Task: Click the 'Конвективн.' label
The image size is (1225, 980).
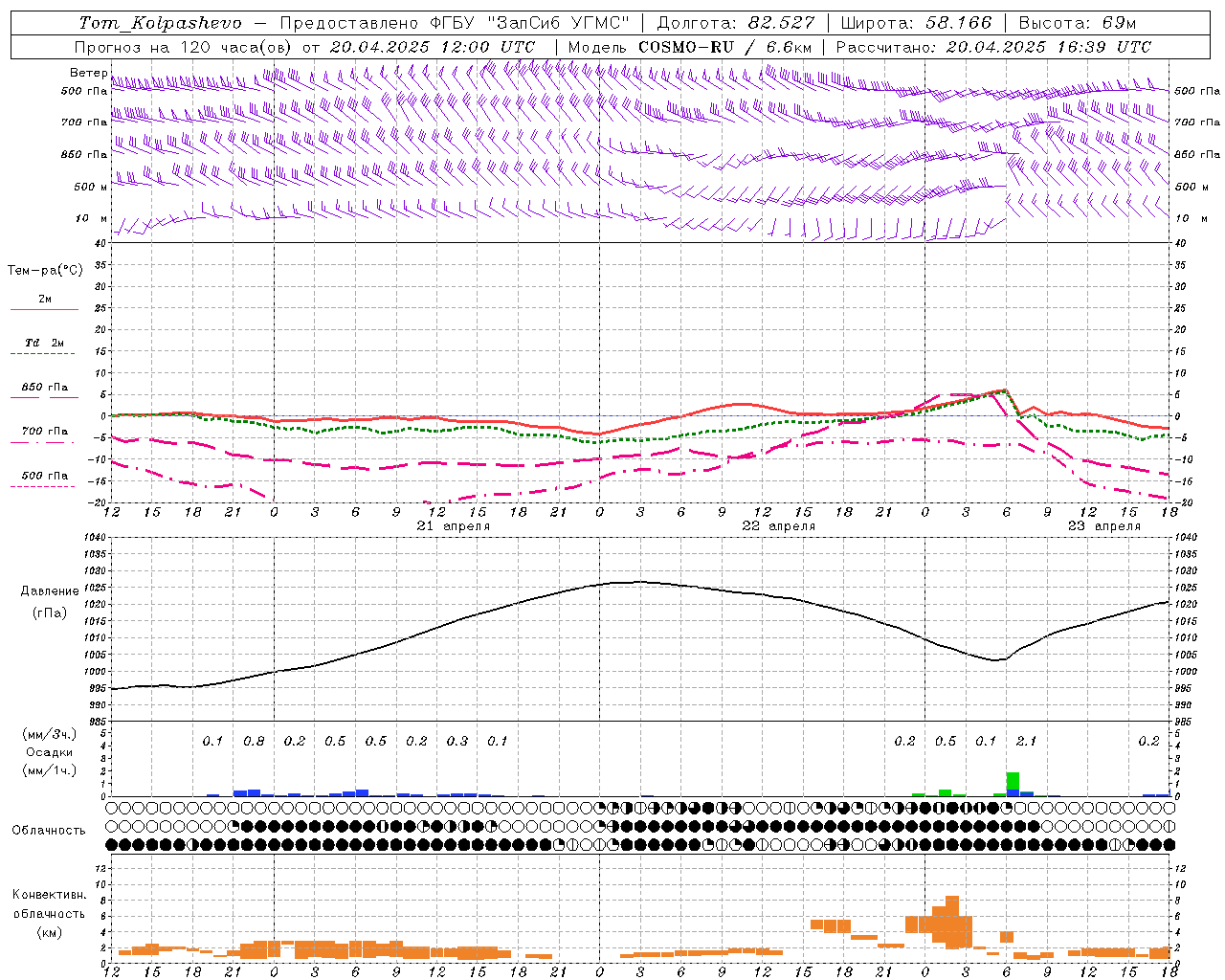Action: (49, 895)
